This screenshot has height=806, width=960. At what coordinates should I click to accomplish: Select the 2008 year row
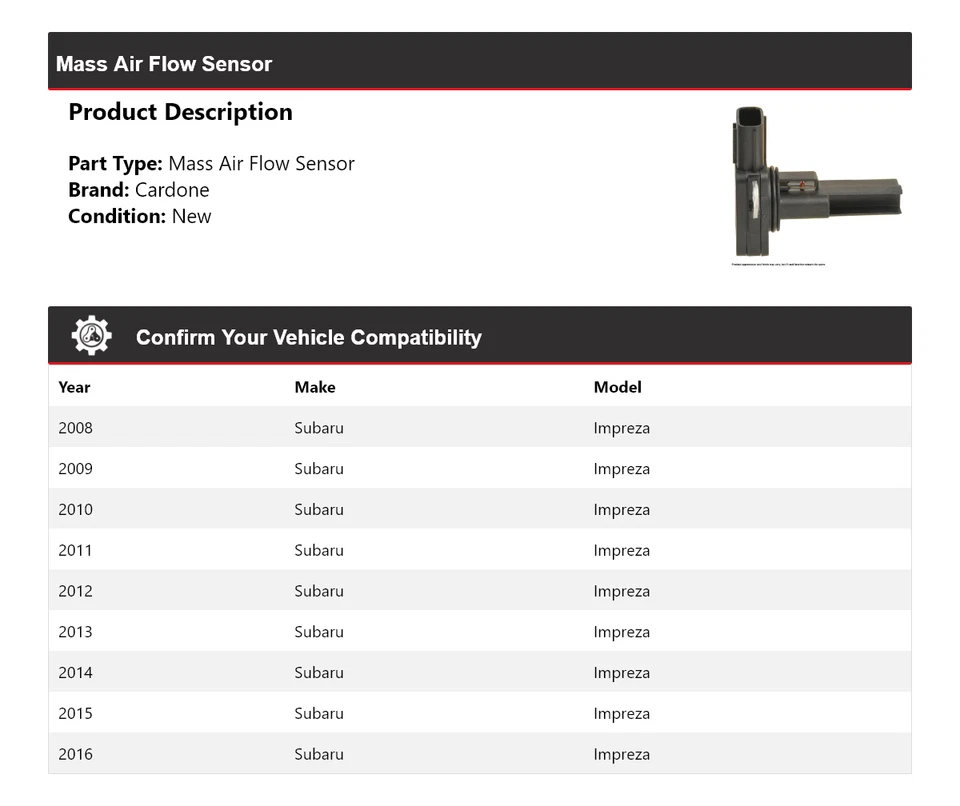click(x=75, y=428)
